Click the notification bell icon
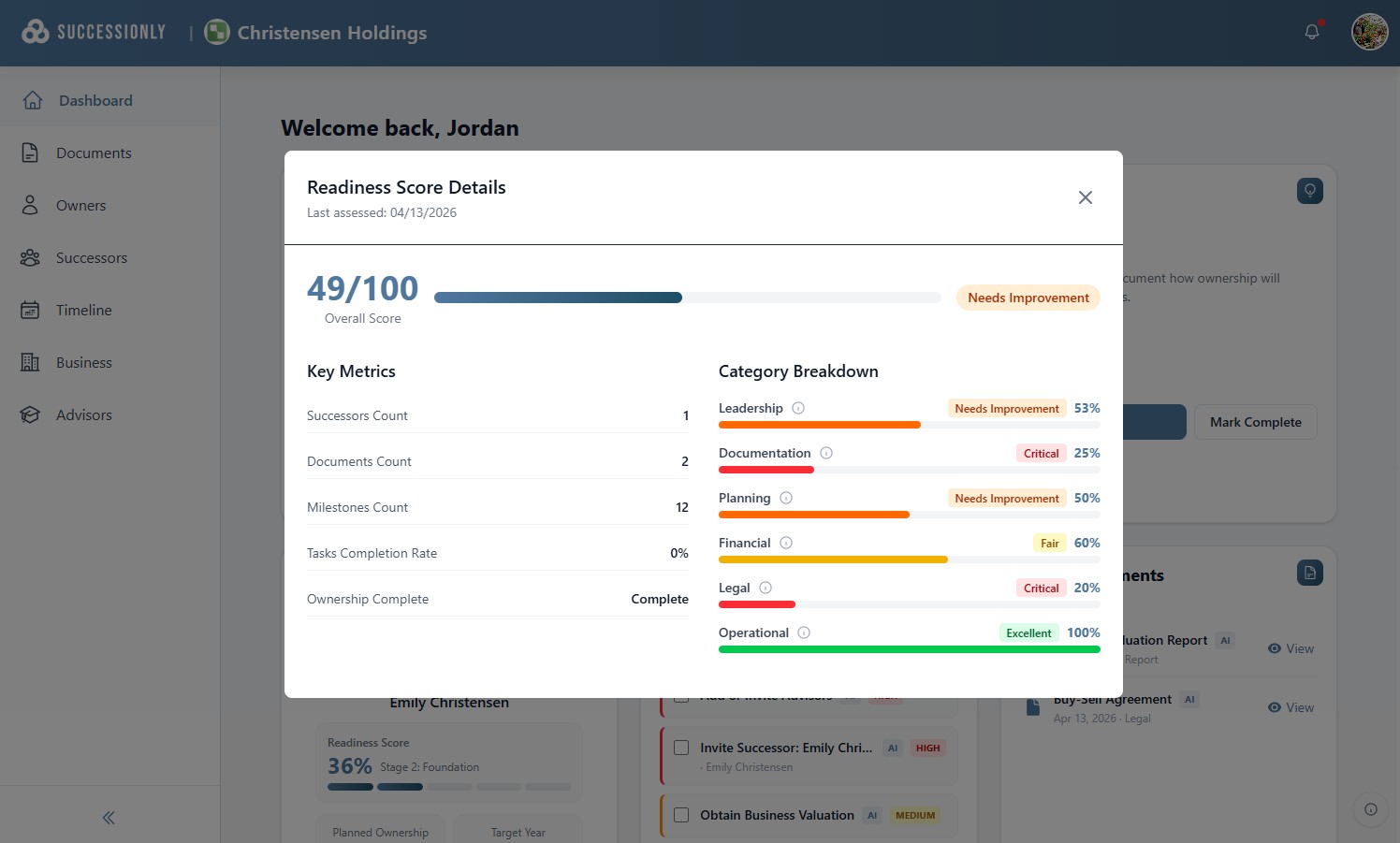1400x843 pixels. coord(1311,31)
